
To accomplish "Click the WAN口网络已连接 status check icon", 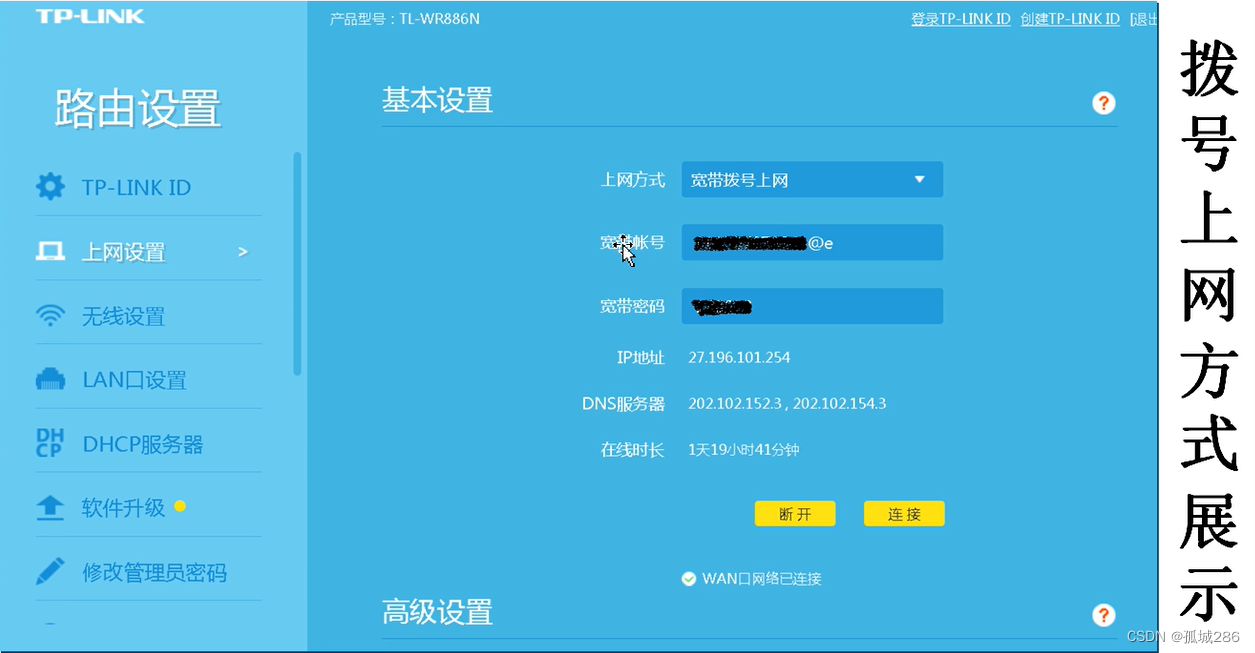I will (688, 578).
